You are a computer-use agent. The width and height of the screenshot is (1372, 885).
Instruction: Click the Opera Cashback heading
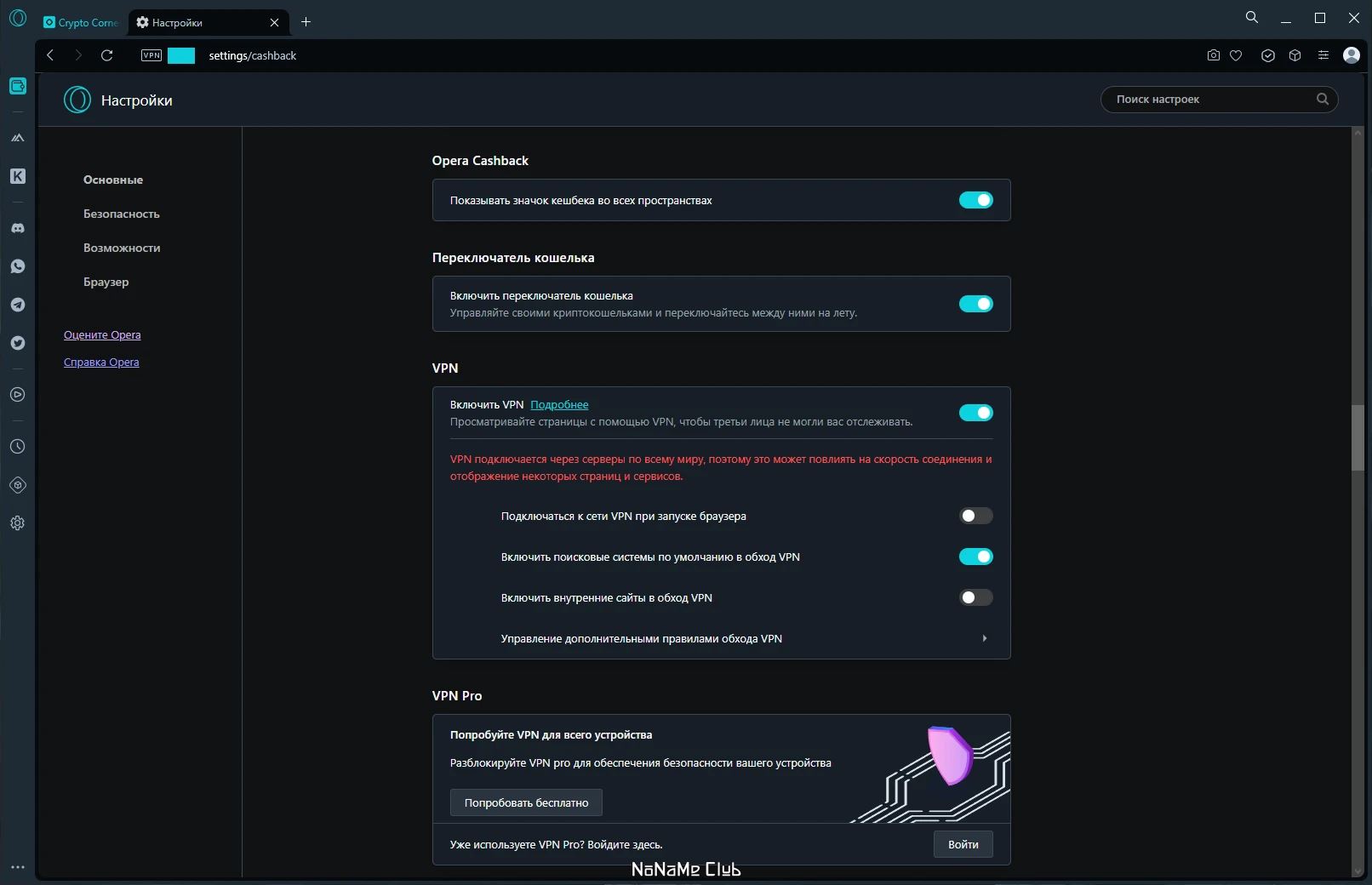(x=480, y=161)
